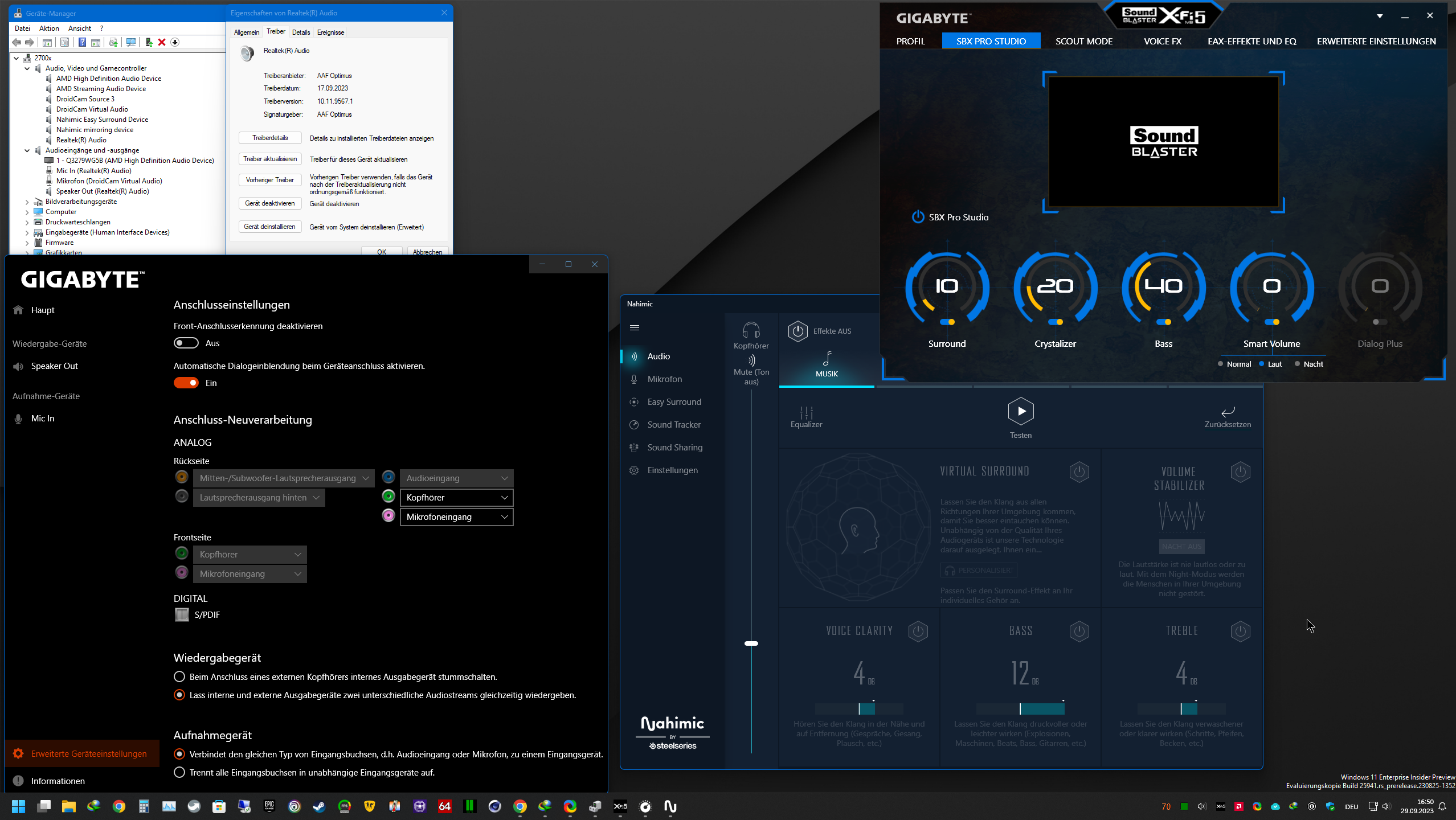
Task: Select 'Trennt alle Eingangsbuchsen' radio option
Action: 179,772
